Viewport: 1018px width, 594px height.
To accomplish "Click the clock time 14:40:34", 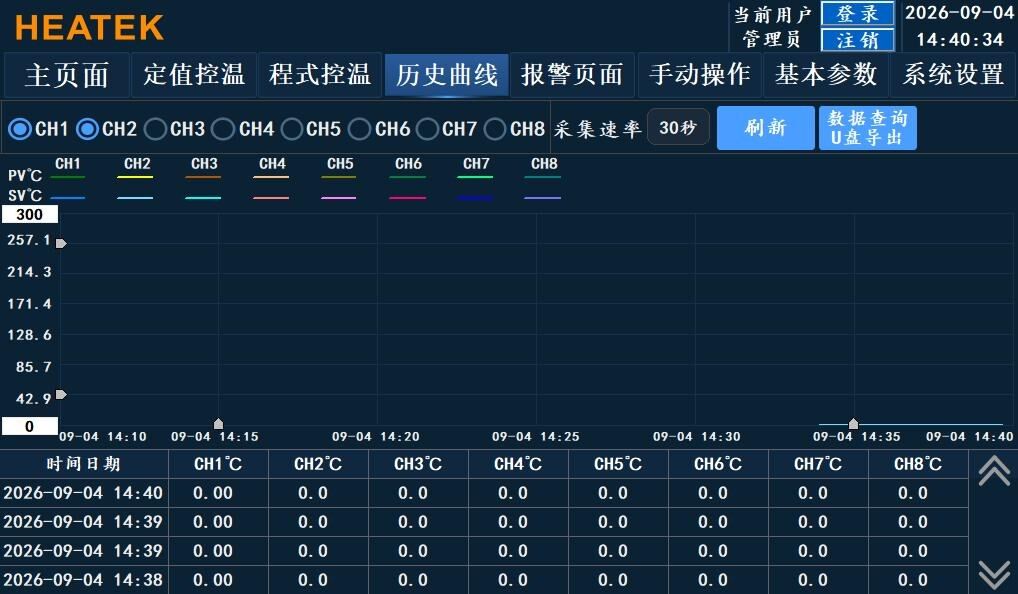I will (960, 40).
